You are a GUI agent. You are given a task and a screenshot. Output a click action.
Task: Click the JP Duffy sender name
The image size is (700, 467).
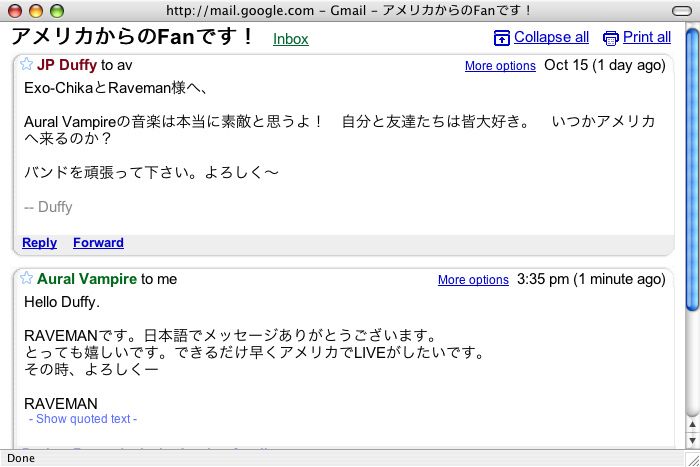click(67, 65)
